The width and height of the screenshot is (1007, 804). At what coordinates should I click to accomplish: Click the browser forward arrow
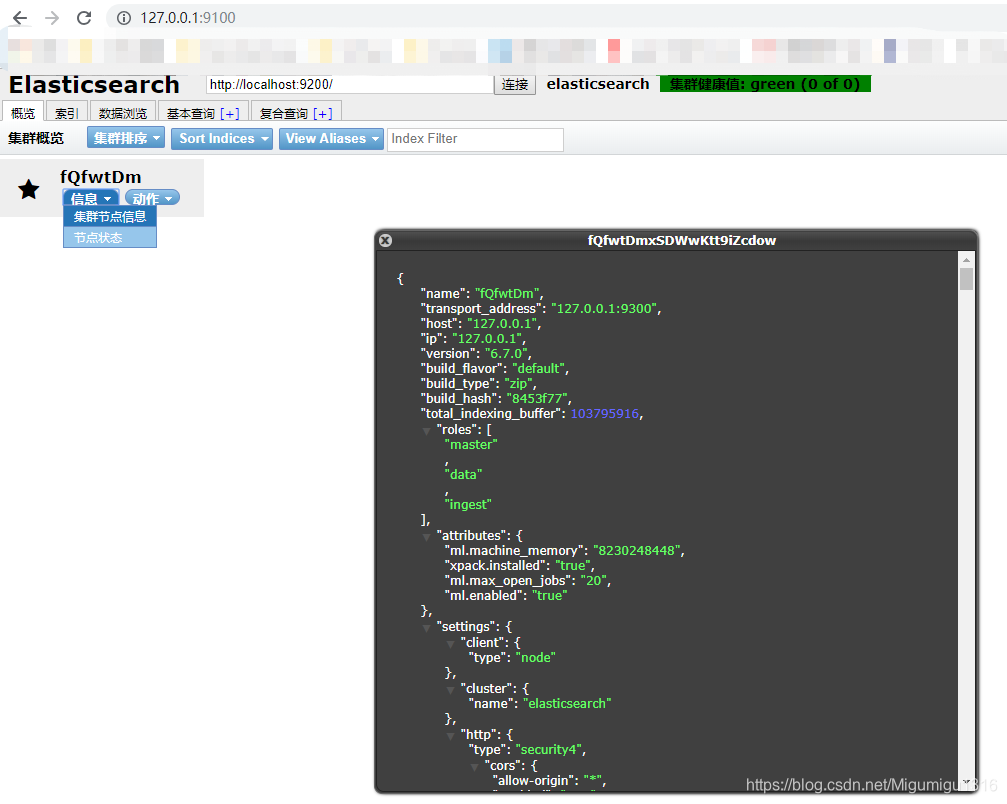52,18
